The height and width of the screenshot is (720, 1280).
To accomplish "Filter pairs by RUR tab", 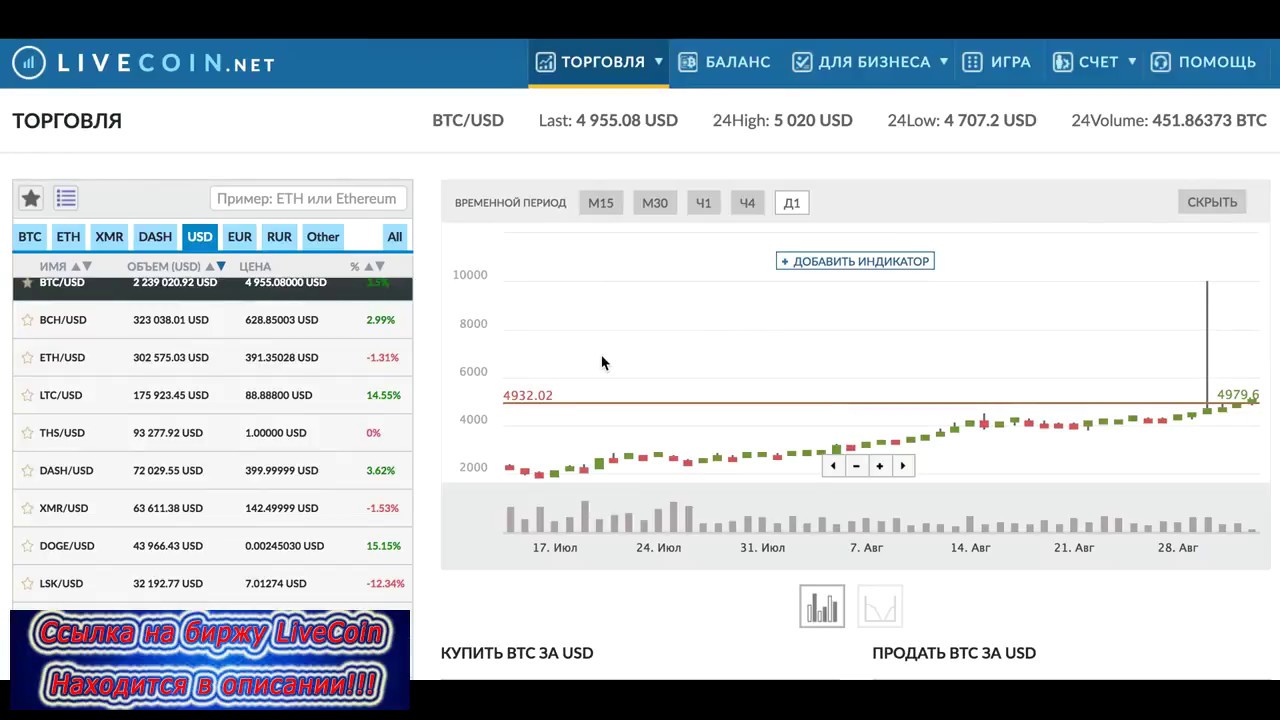I will pos(279,237).
